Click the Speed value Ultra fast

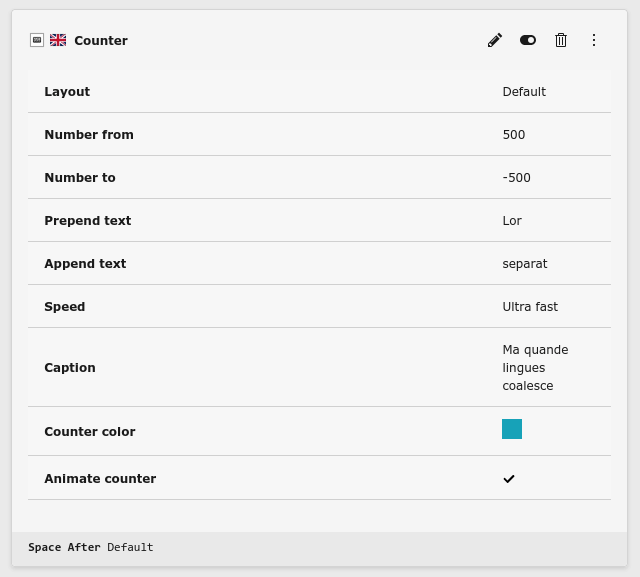[x=530, y=307]
